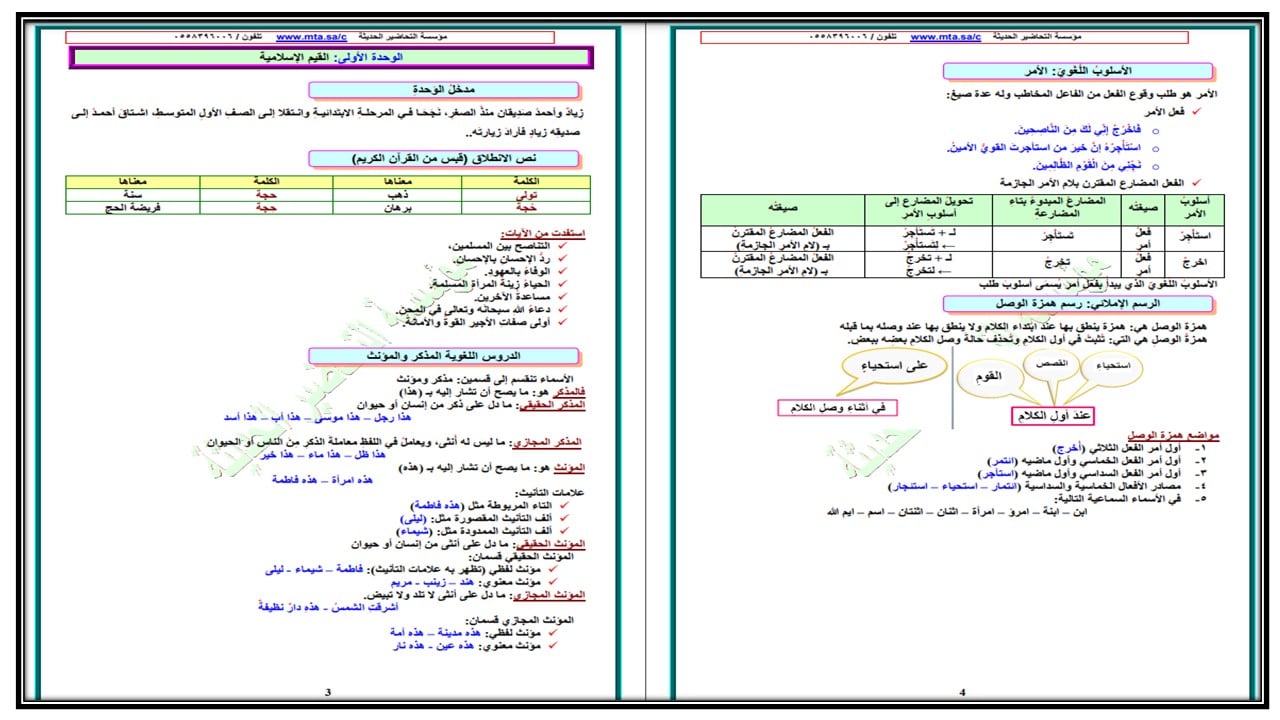Screen dimensions: 1280x720
Task: Click bullet 'مؤنث معنوي: هذه عين – هذه نار'
Action: click(465, 646)
